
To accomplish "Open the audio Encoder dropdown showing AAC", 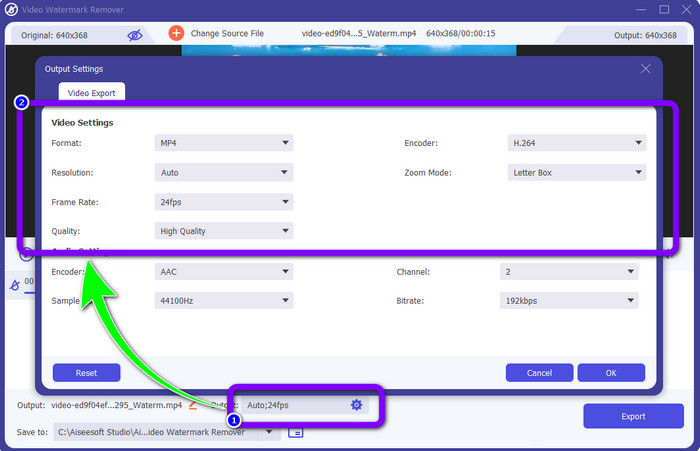I will [224, 271].
